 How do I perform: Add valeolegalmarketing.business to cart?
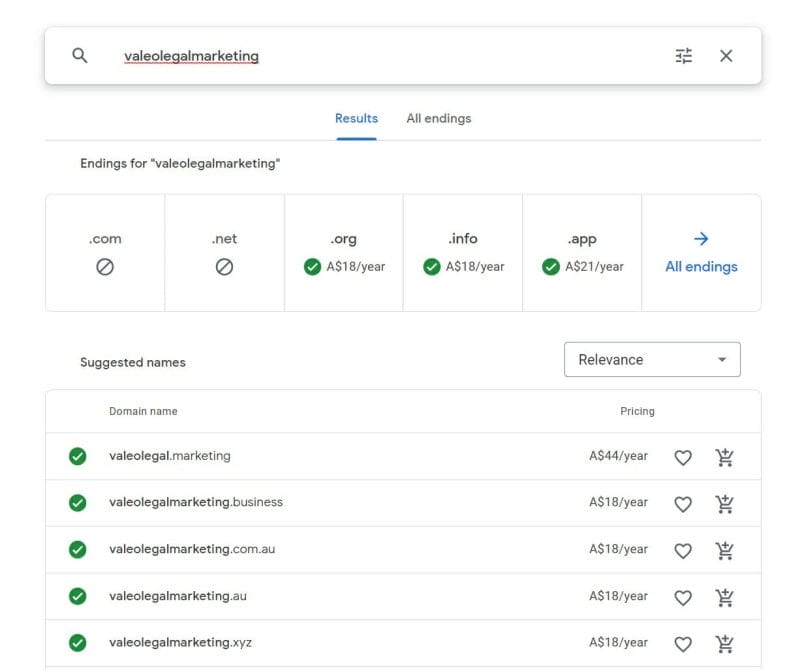[724, 504]
